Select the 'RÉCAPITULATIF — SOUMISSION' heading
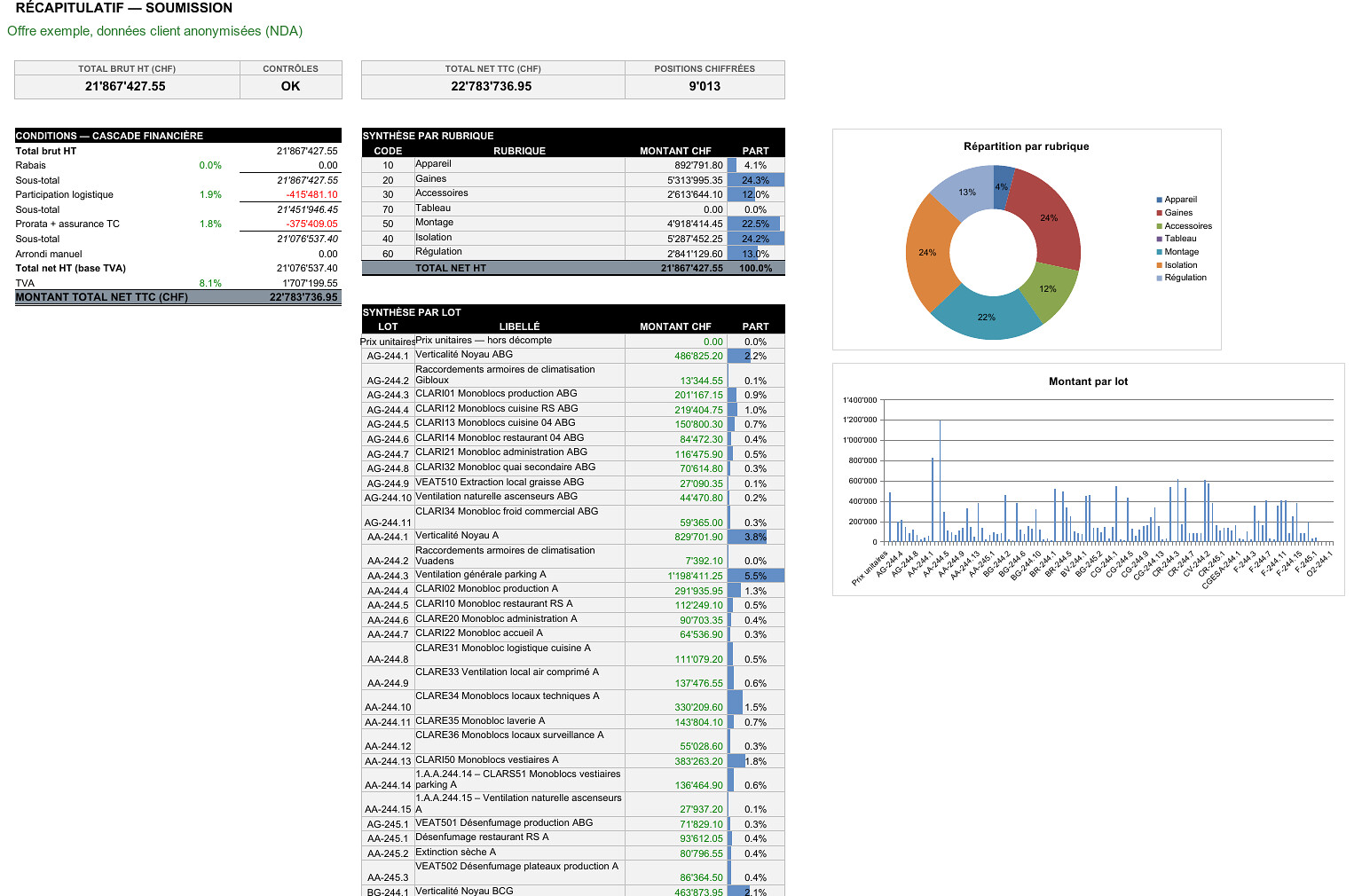 tap(124, 8)
